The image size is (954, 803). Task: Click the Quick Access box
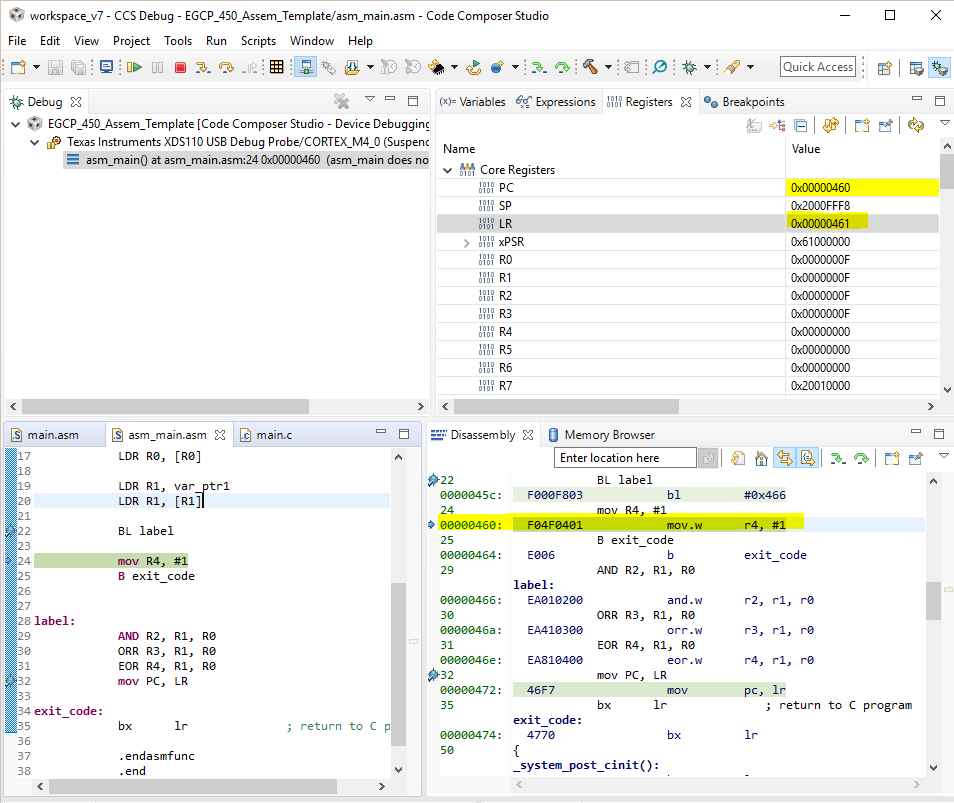point(817,67)
